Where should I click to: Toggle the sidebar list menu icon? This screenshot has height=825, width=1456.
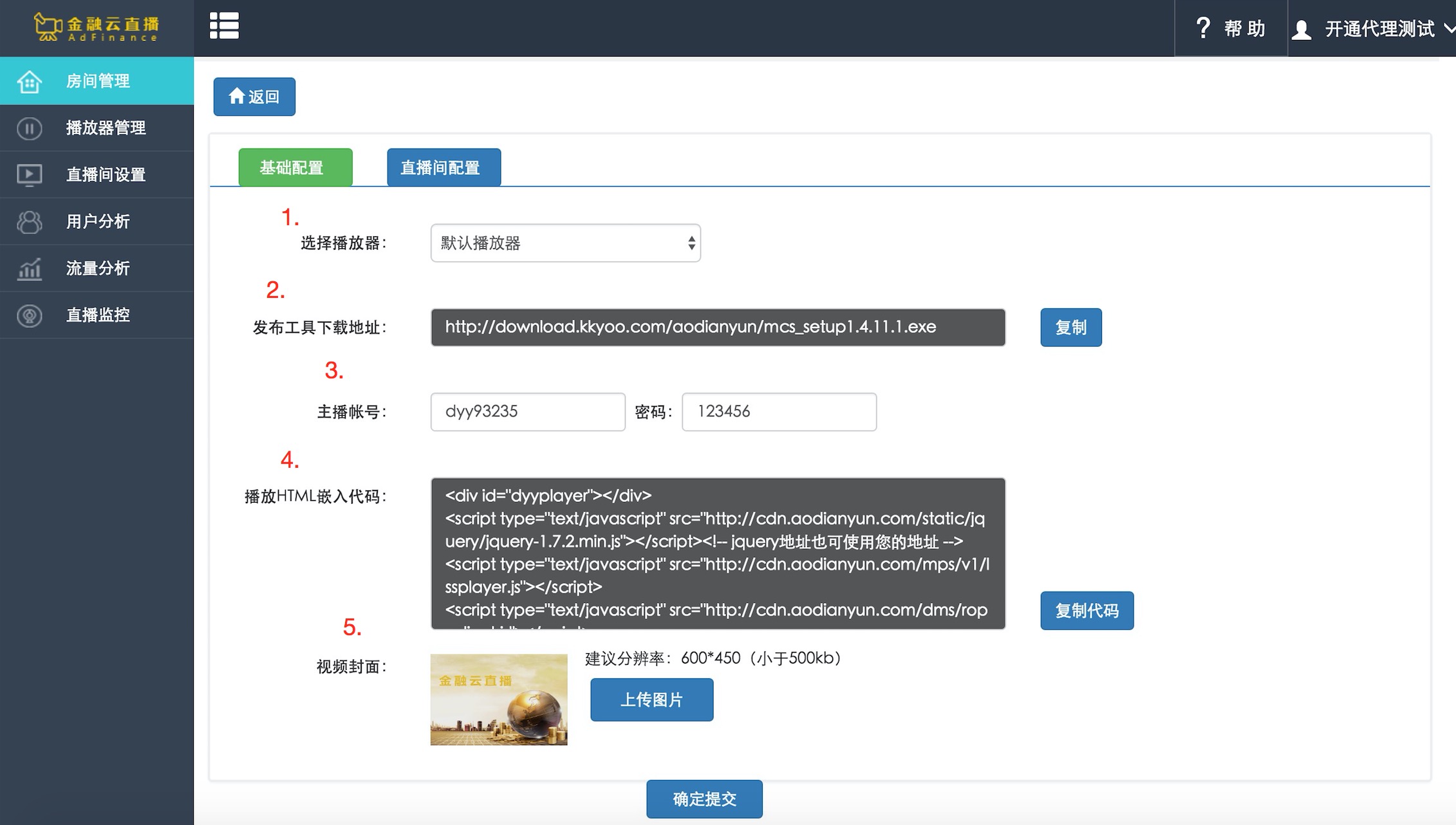(224, 26)
